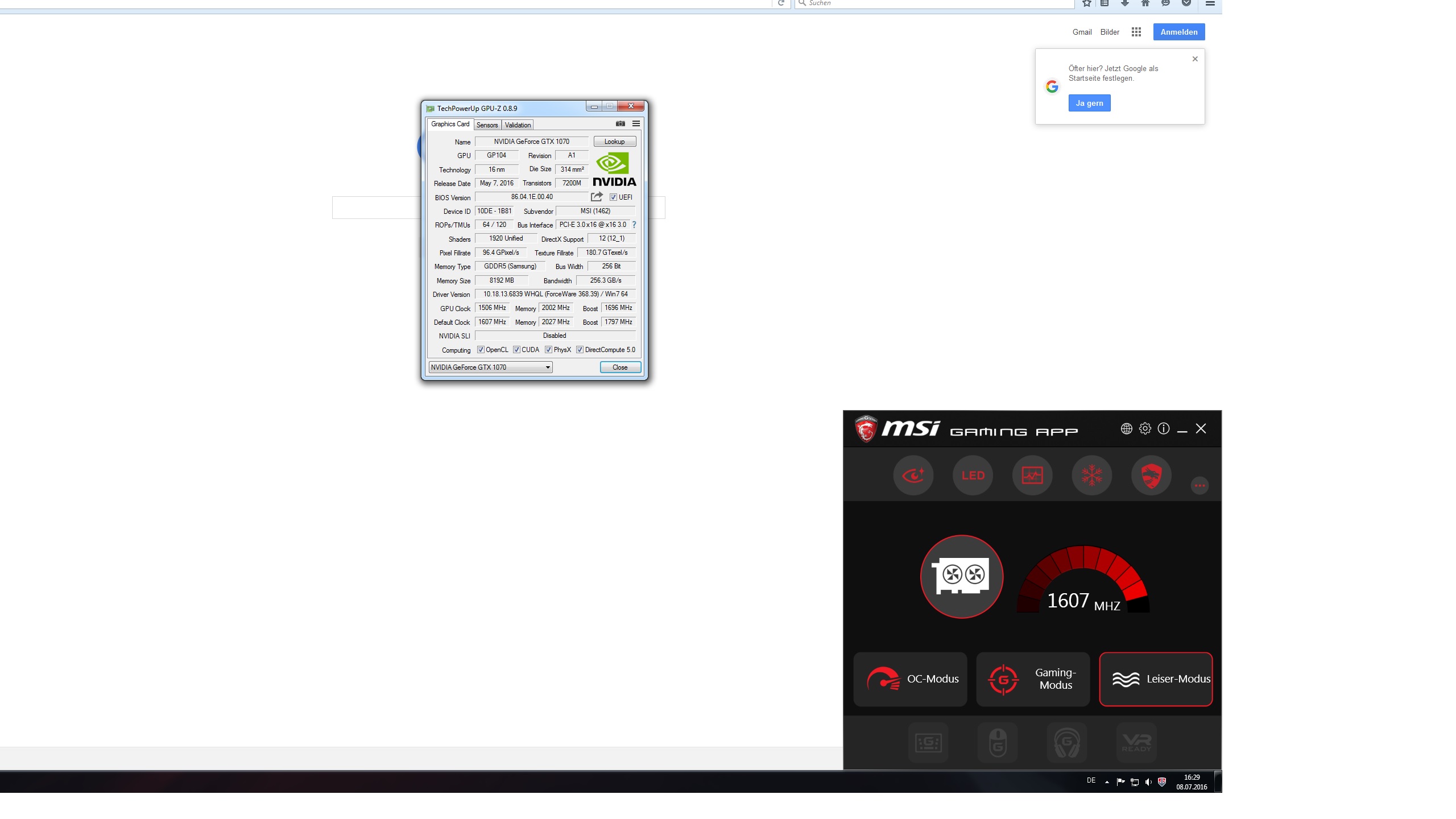Image resolution: width=1456 pixels, height=819 pixels.
Task: Click the BIOS export share icon
Action: [x=596, y=197]
